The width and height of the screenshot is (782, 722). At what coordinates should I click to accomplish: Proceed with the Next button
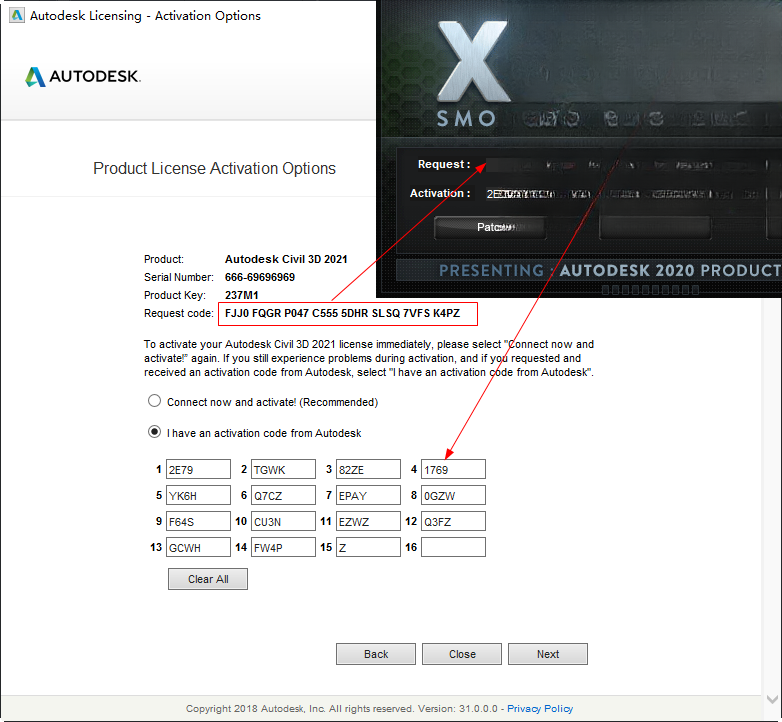tap(548, 654)
